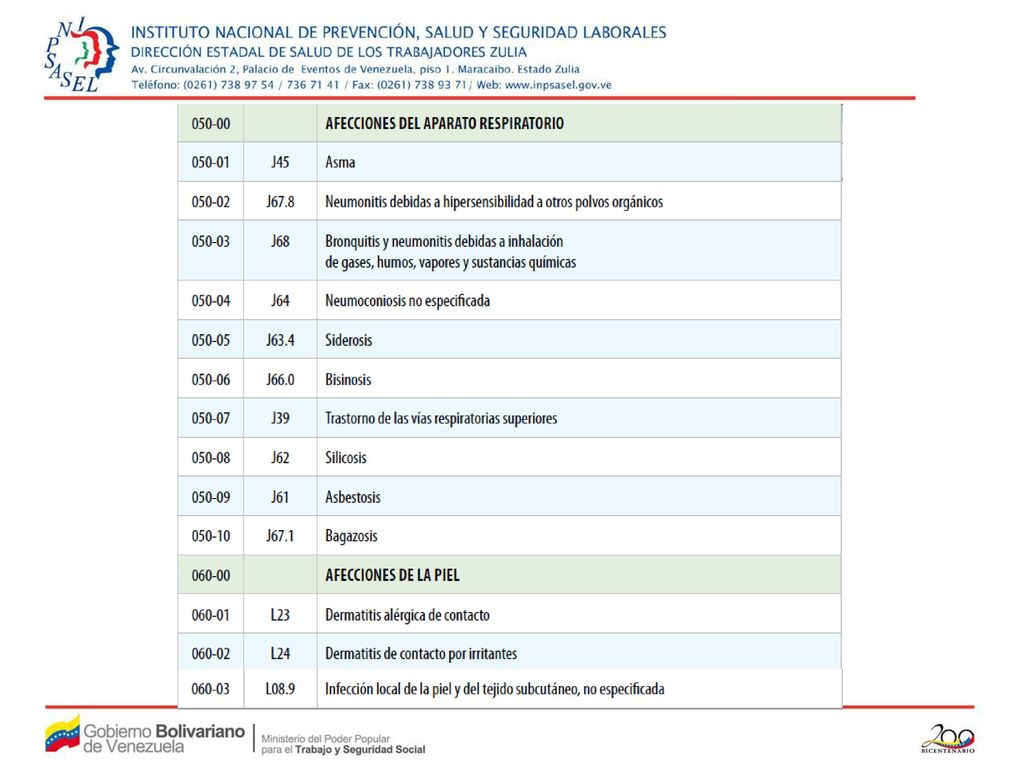Select the 'Asbestosis' entry
Viewport: 1024px width, 768px height.
(353, 497)
